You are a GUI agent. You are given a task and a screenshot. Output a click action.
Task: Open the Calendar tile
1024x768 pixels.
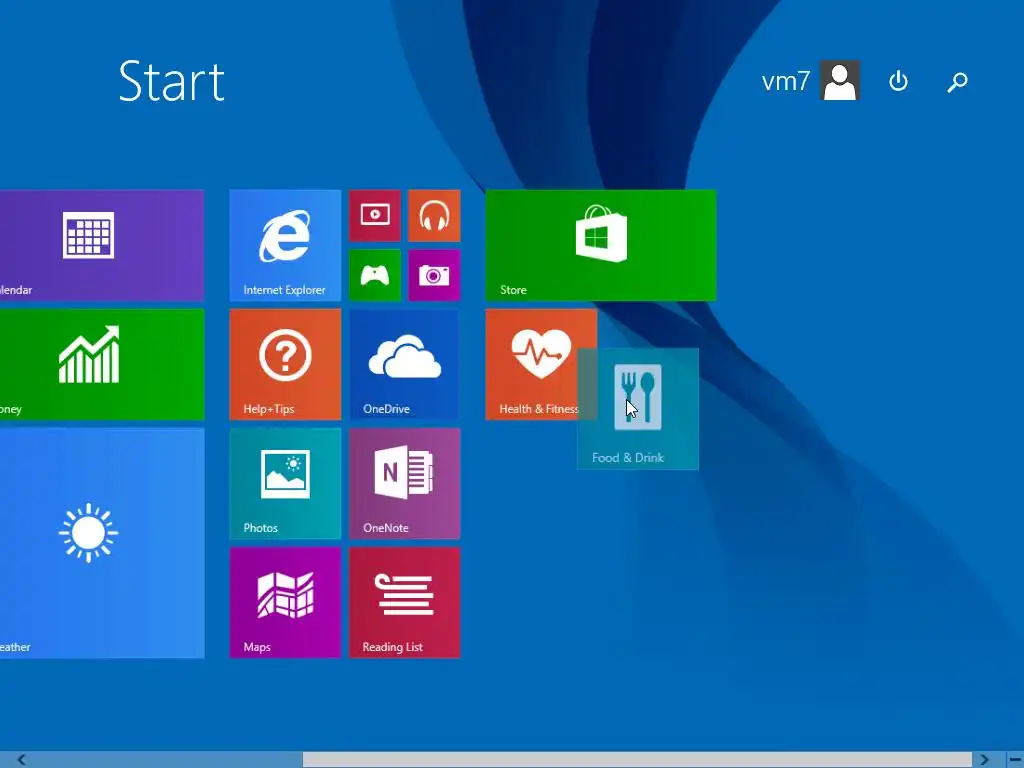[102, 245]
